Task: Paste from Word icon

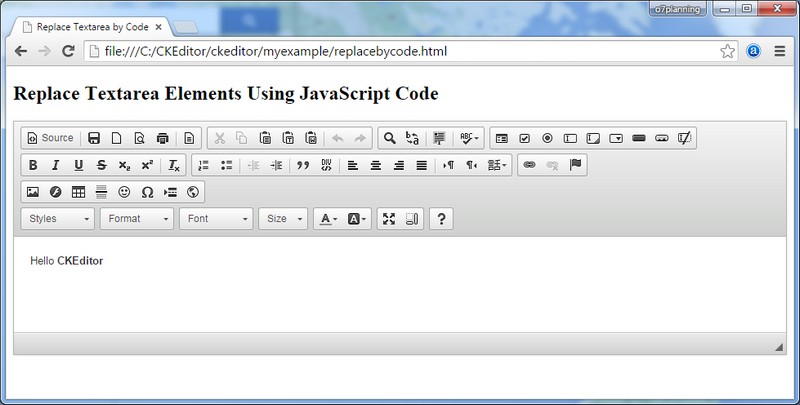Action: (x=311, y=138)
